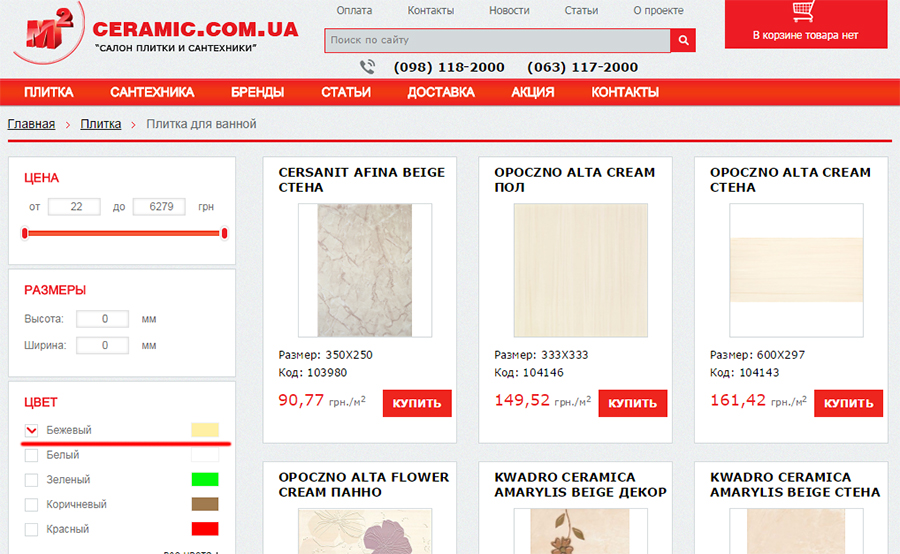The height and width of the screenshot is (554, 900).
Task: Check the Коричневый color checkbox
Action: 32,505
